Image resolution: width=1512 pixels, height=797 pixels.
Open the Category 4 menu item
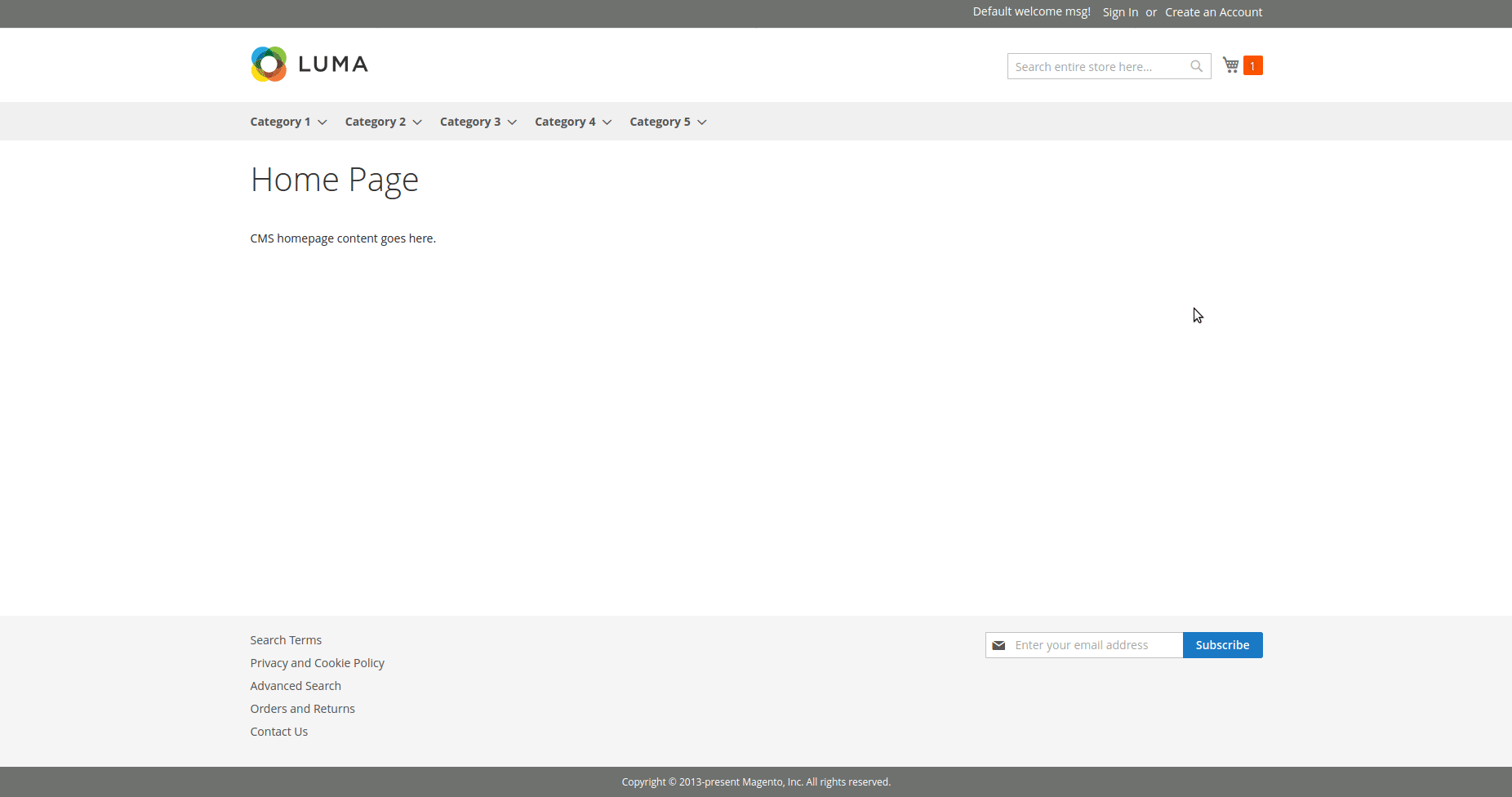click(x=565, y=122)
